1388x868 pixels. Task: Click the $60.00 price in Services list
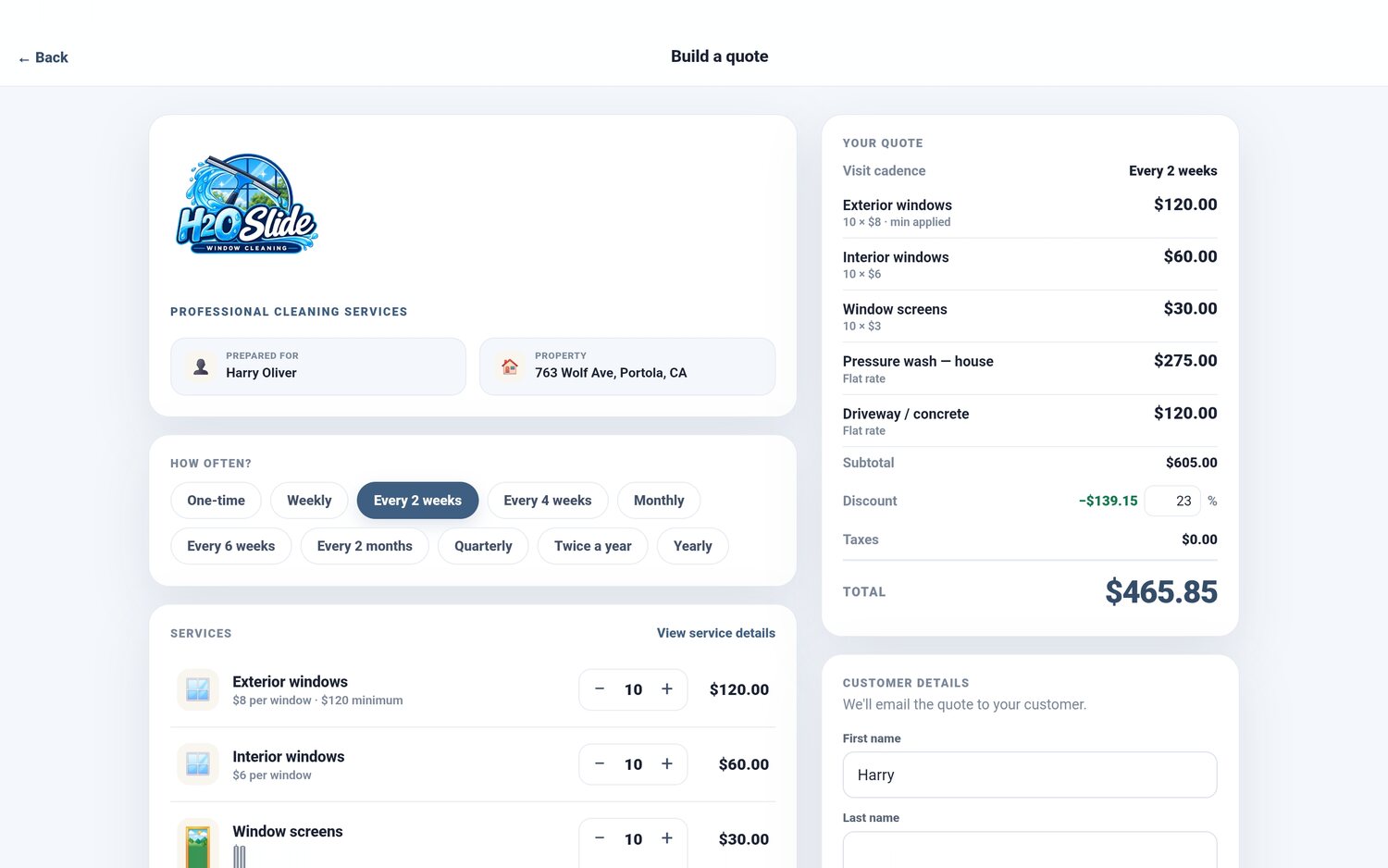[x=744, y=764]
